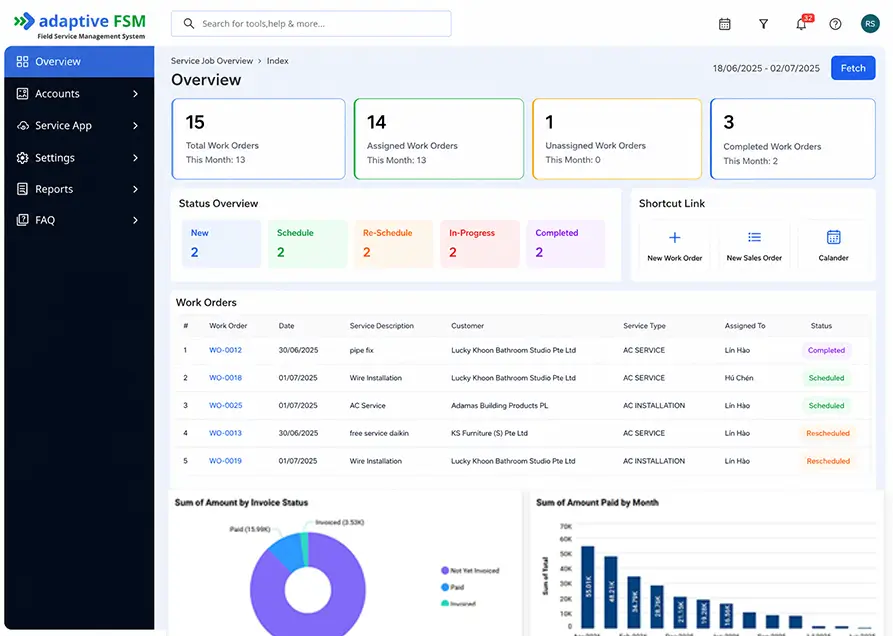Open the Unassigned Work Orders card

[617, 139]
